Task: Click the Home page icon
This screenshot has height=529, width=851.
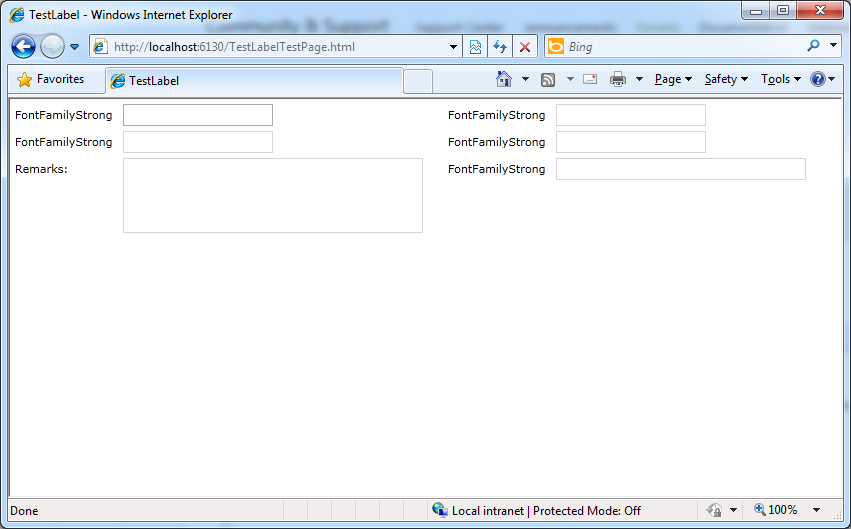Action: (x=504, y=79)
